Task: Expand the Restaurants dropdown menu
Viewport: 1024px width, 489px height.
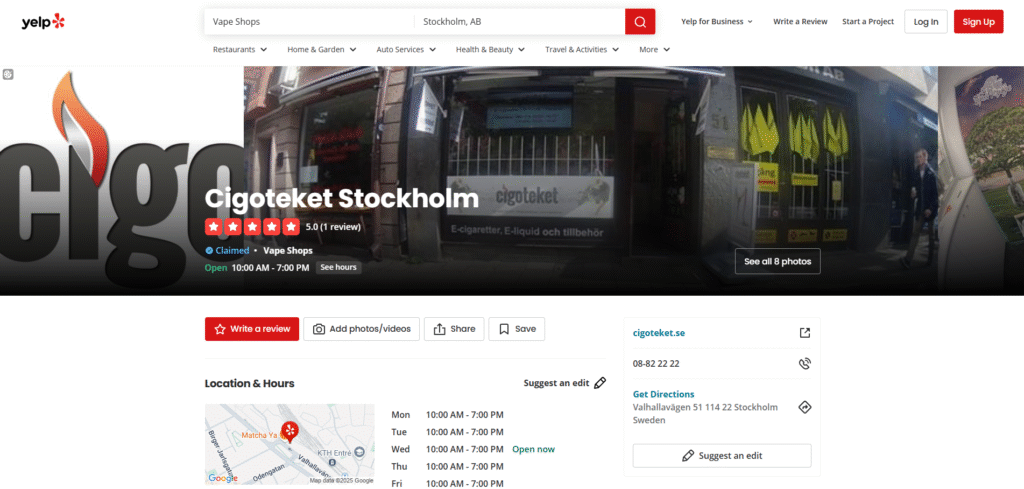Action: (240, 50)
